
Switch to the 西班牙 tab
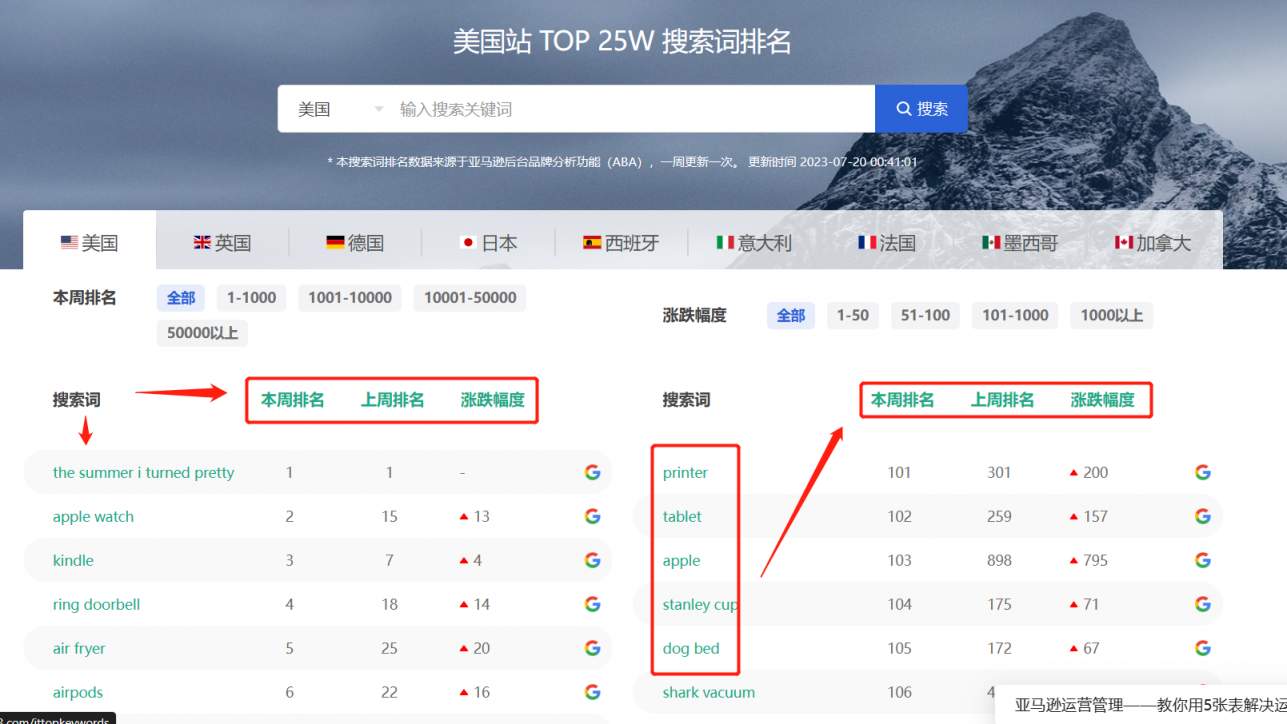[x=621, y=242]
